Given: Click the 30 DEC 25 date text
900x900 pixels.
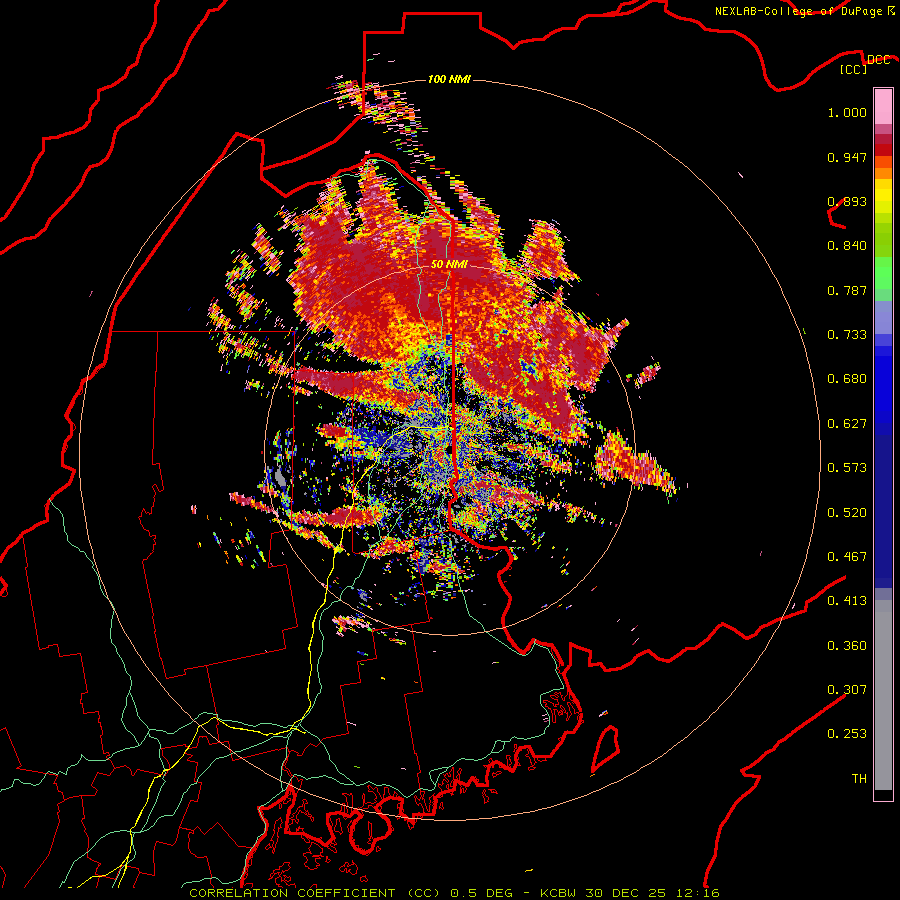Looking at the screenshot, I should point(628,893).
